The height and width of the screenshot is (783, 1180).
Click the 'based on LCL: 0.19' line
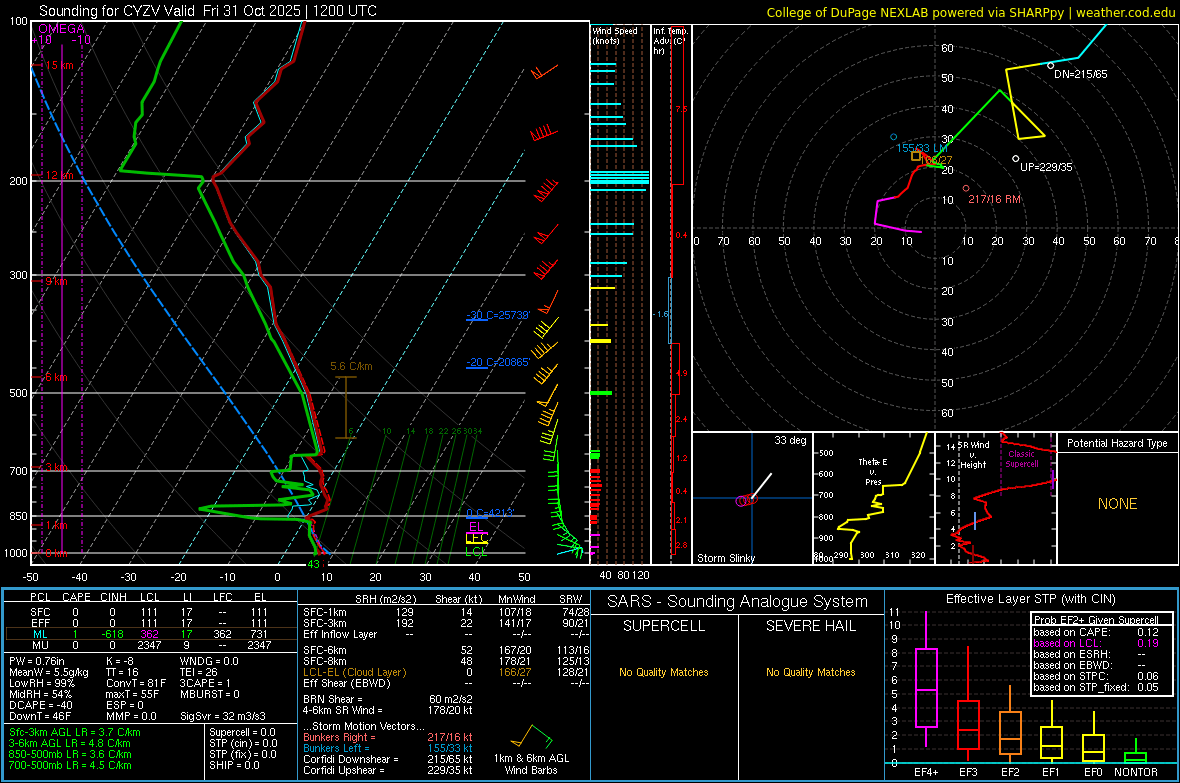(x=1096, y=643)
